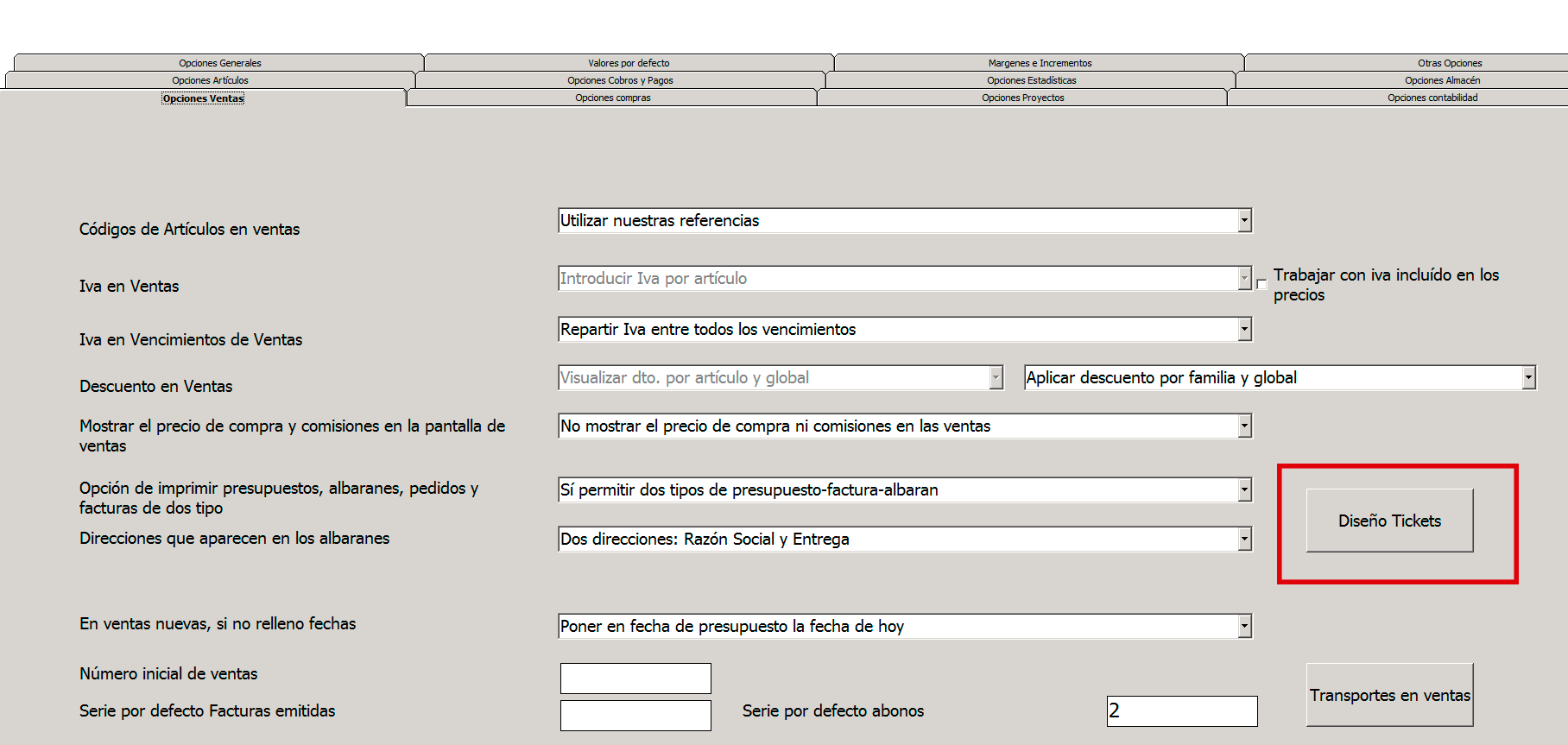Click the 'Número inicial de ventas' input field
Image resolution: width=1568 pixels, height=745 pixels.
(x=635, y=679)
